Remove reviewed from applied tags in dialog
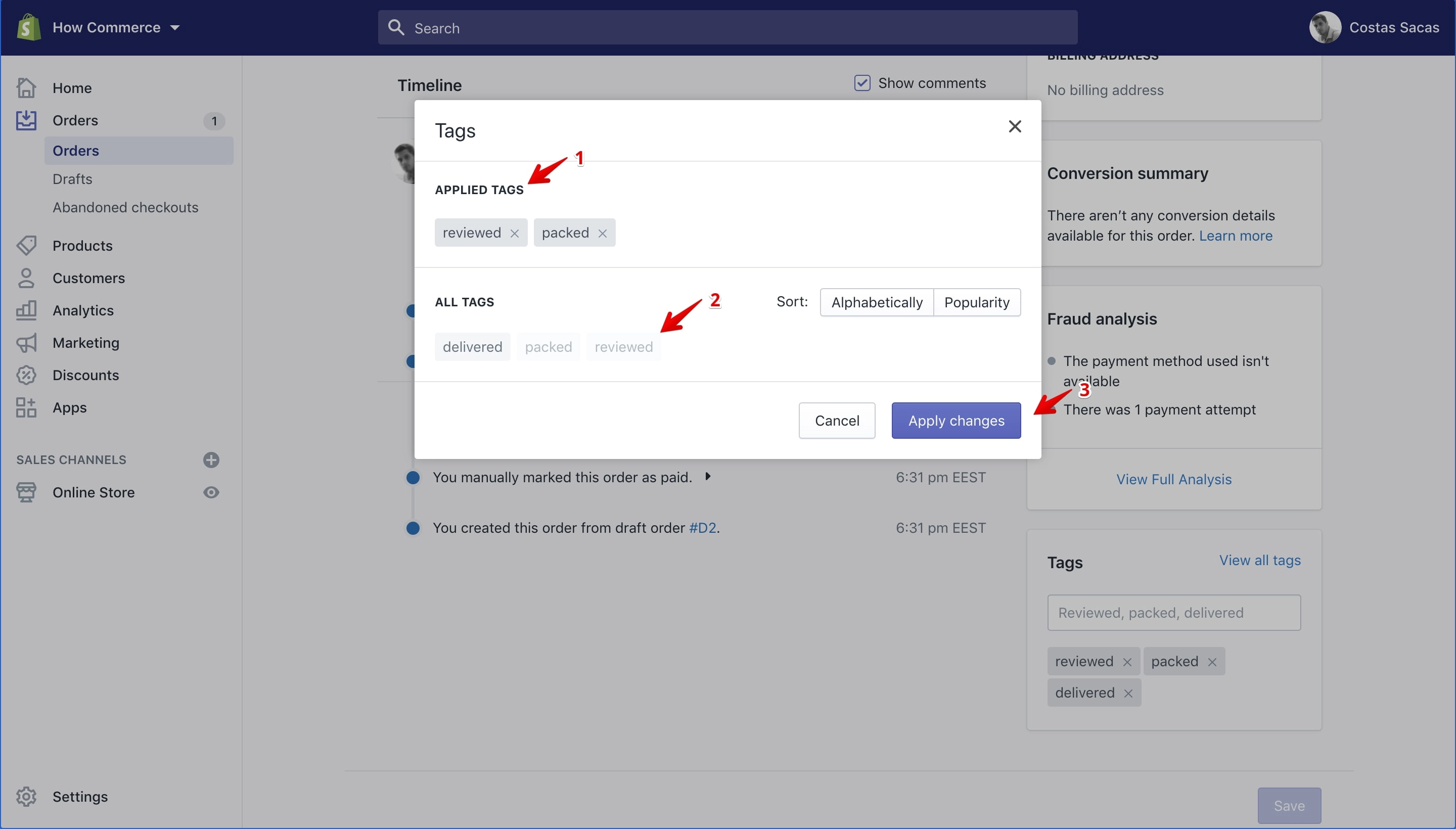 (514, 234)
